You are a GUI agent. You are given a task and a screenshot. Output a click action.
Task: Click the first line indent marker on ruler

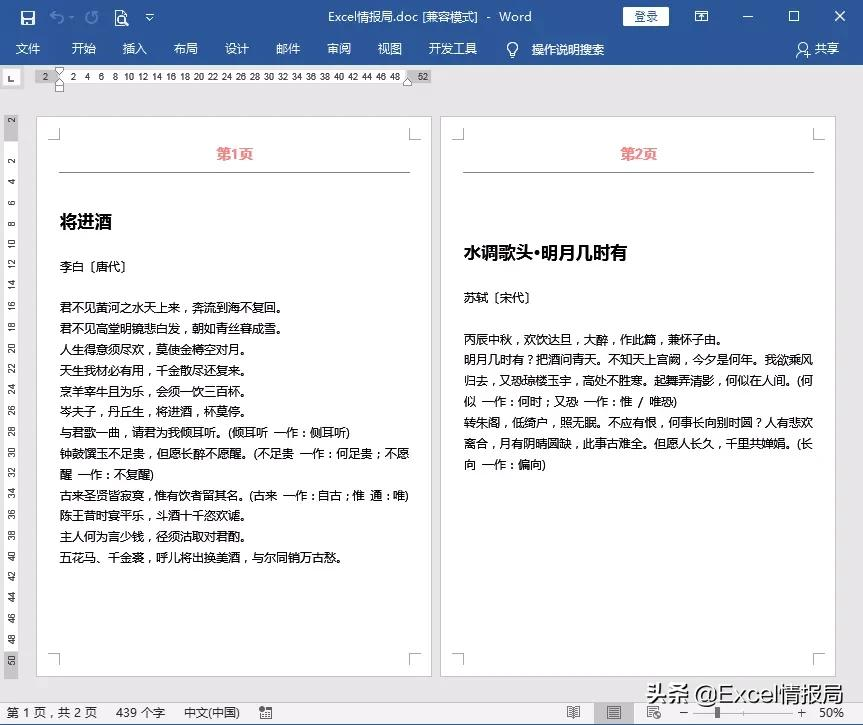(59, 72)
